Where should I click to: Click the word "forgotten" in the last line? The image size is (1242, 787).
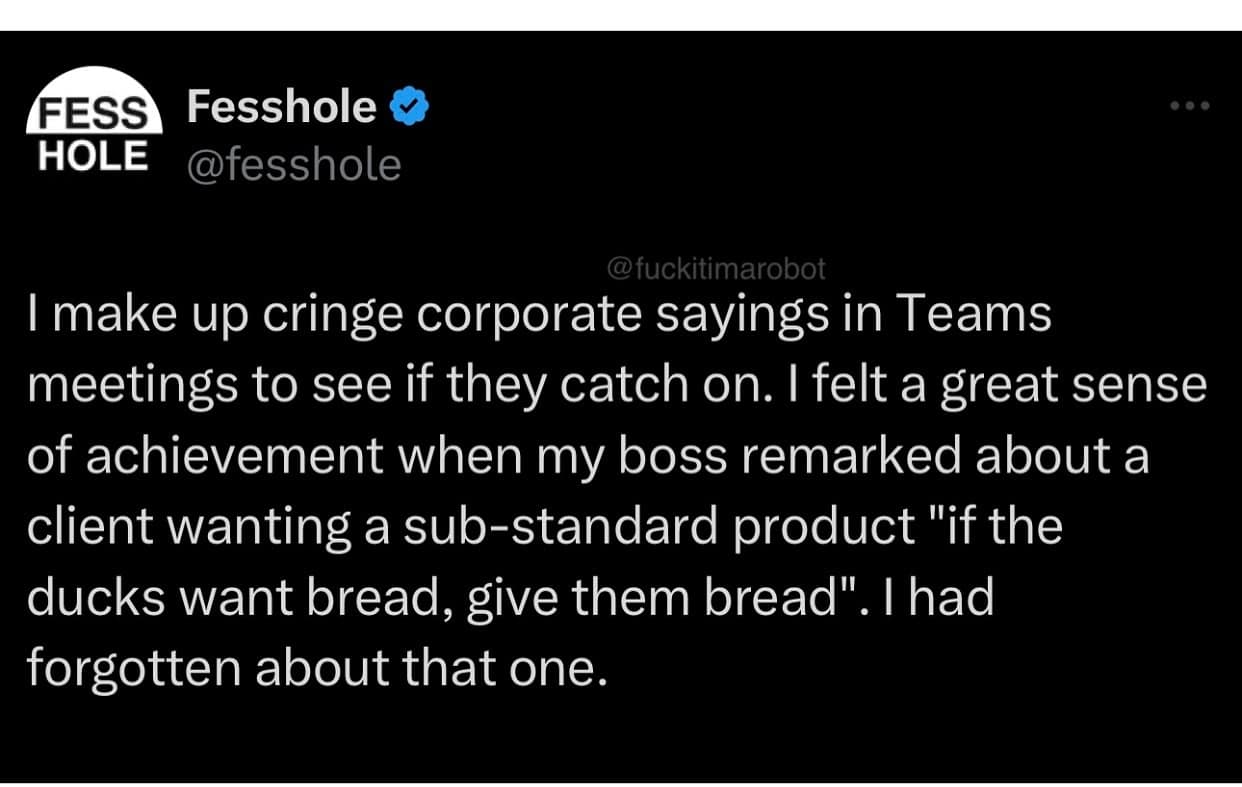tap(133, 669)
